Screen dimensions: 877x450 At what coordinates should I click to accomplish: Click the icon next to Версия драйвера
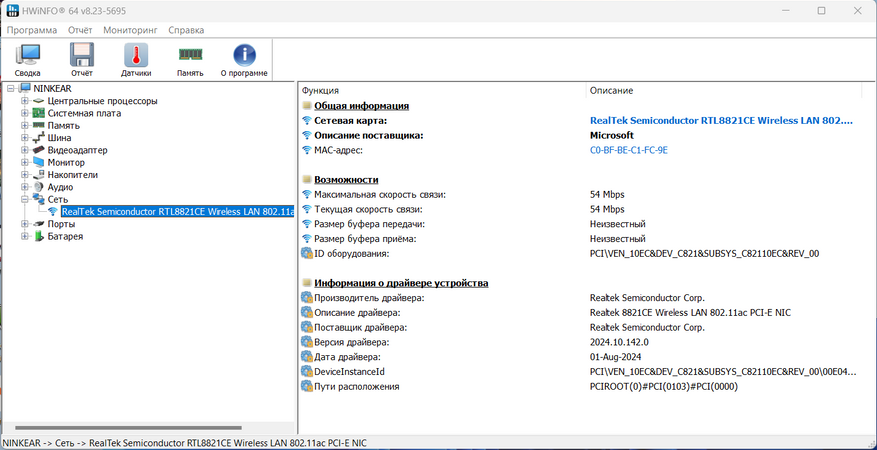307,342
